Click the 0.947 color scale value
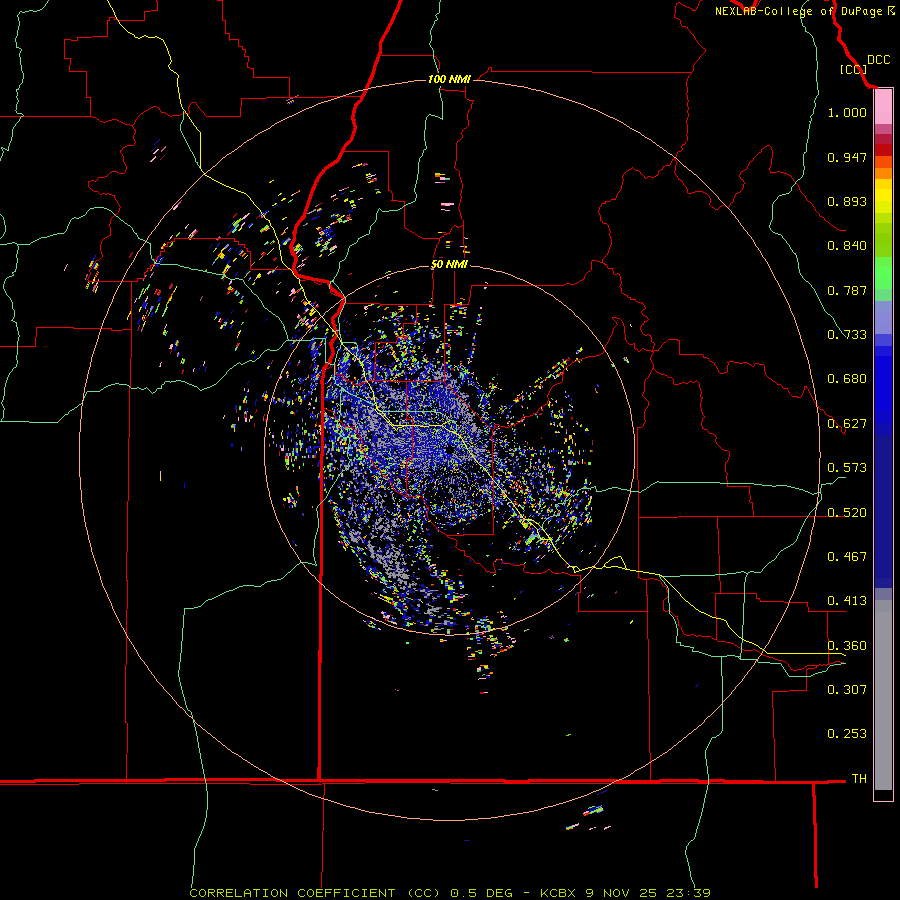 (847, 157)
